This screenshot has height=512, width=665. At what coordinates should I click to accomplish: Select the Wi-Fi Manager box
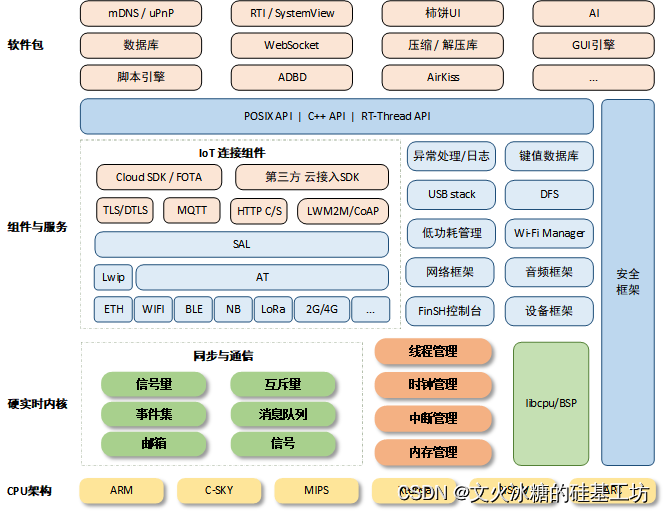(x=549, y=233)
